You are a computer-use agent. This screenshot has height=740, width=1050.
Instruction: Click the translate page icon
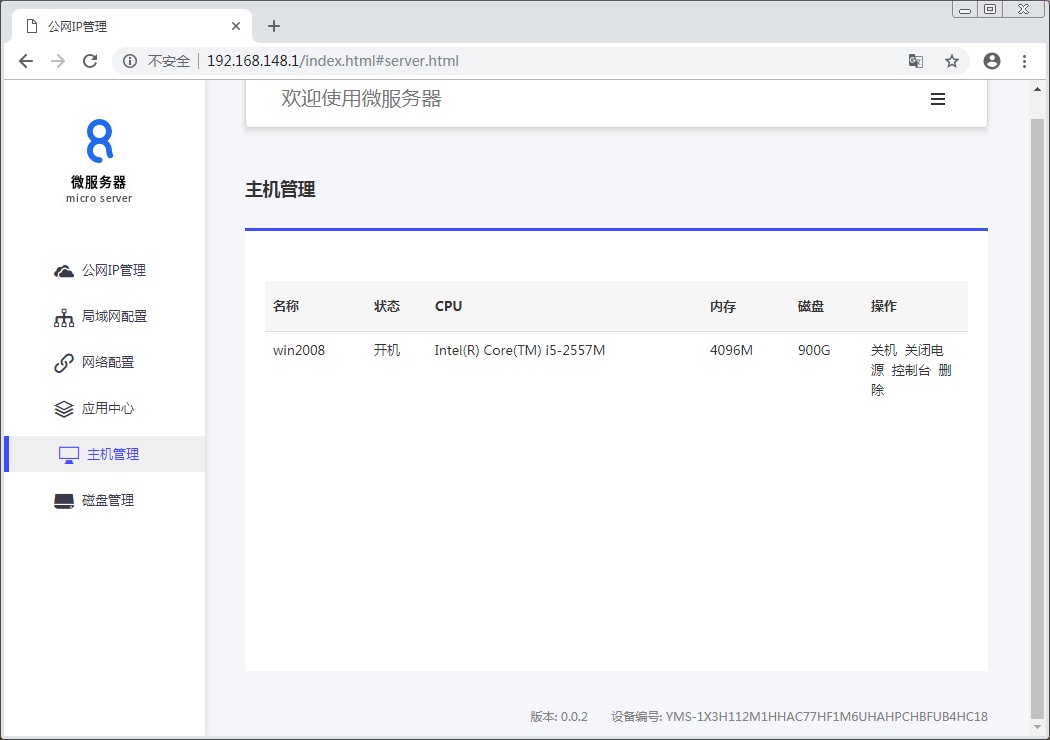tap(916, 61)
